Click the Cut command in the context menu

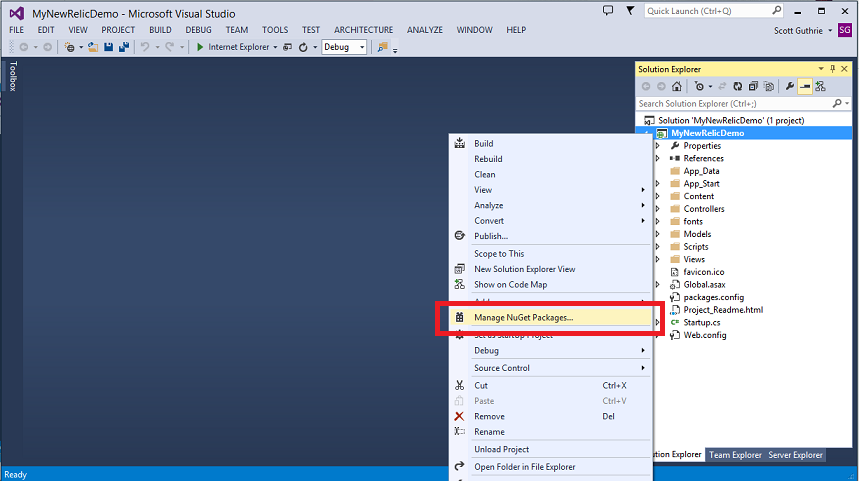[x=551, y=386]
